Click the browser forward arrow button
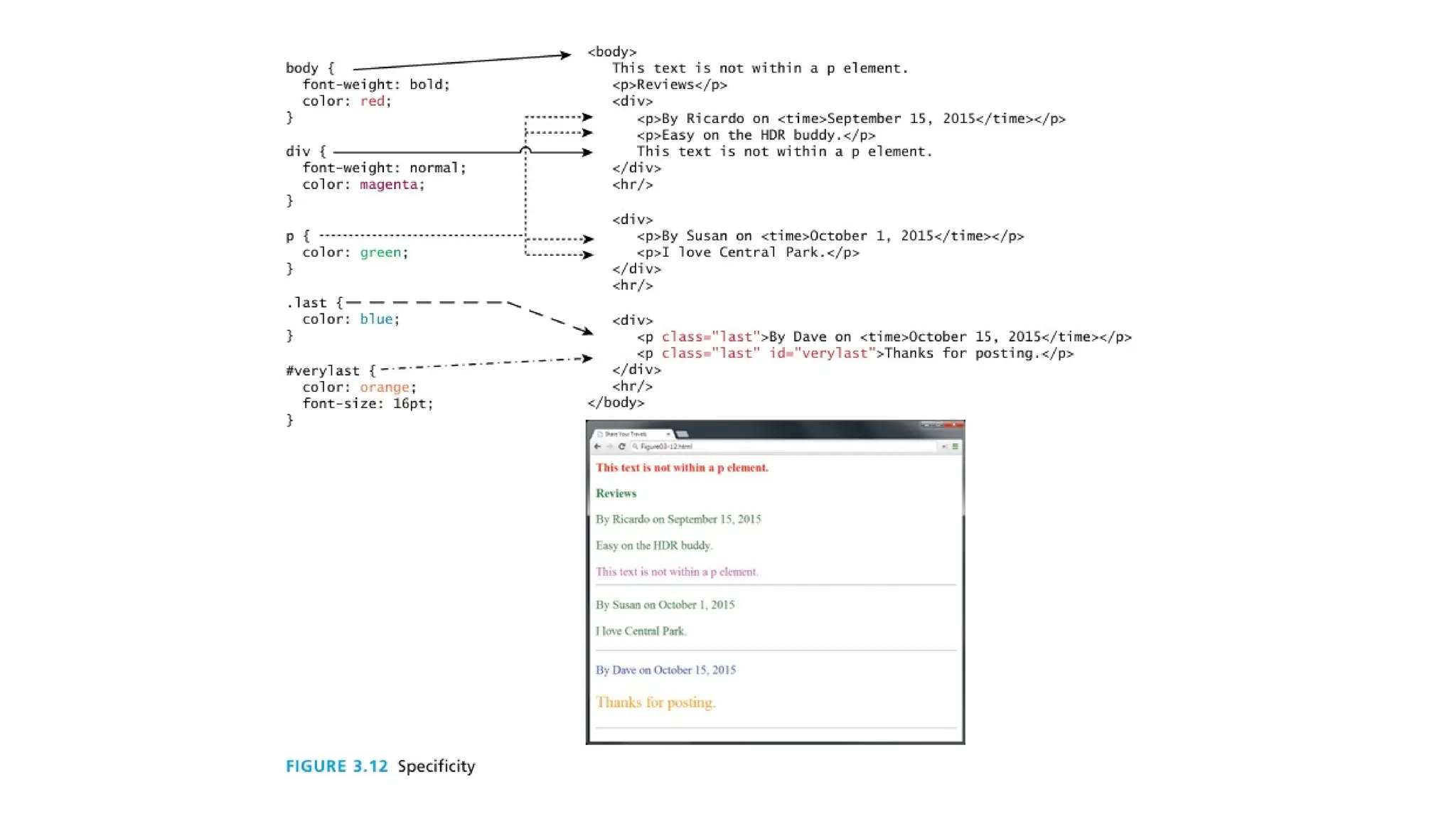 click(609, 446)
